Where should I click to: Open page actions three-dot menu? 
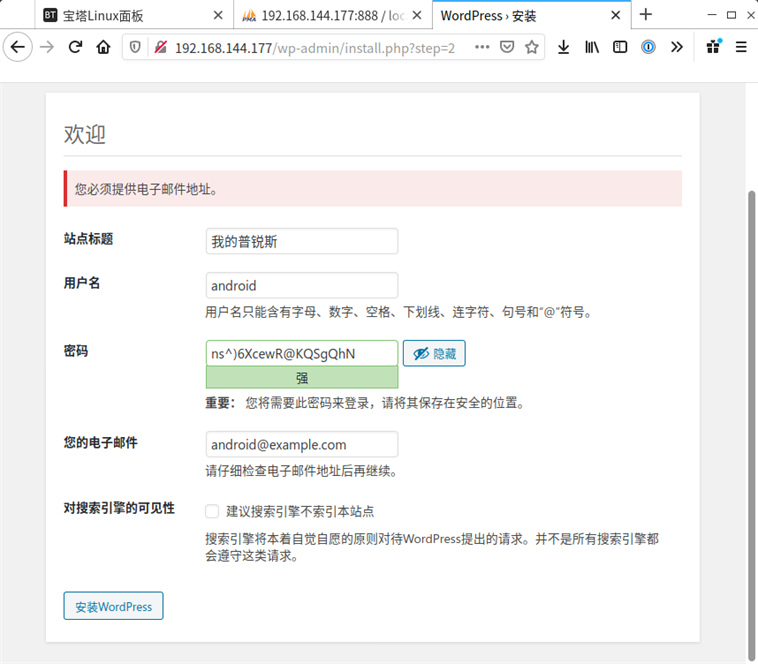pyautogui.click(x=482, y=47)
